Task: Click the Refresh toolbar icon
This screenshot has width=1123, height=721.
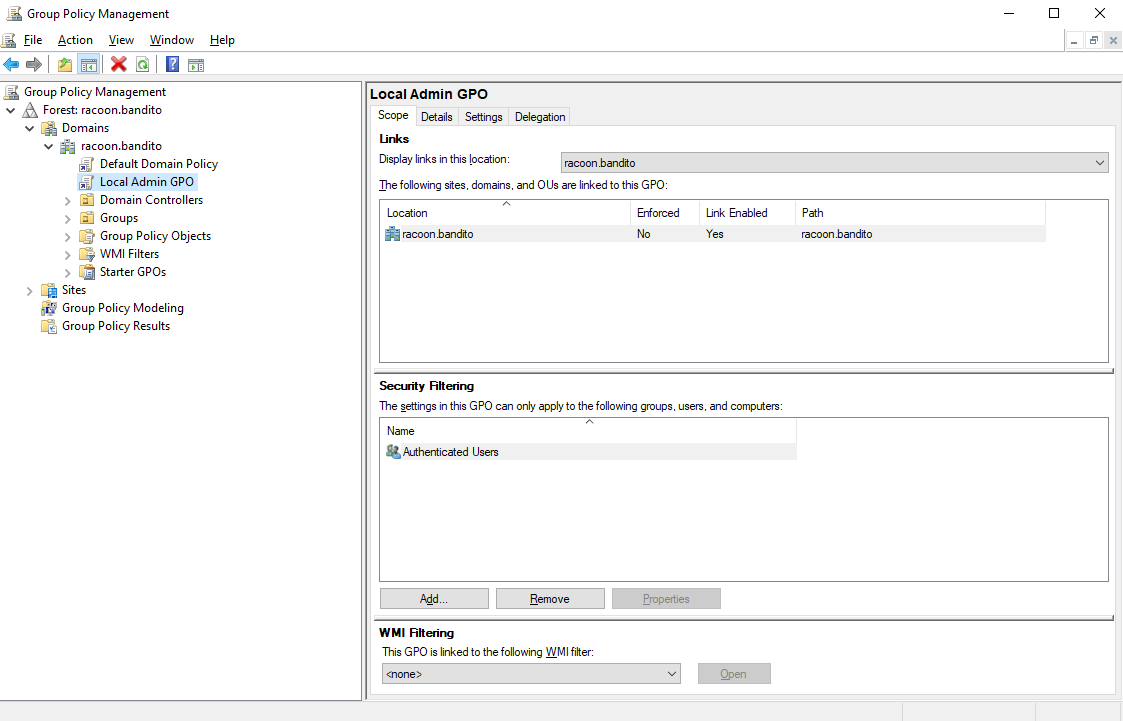Action: tap(141, 64)
